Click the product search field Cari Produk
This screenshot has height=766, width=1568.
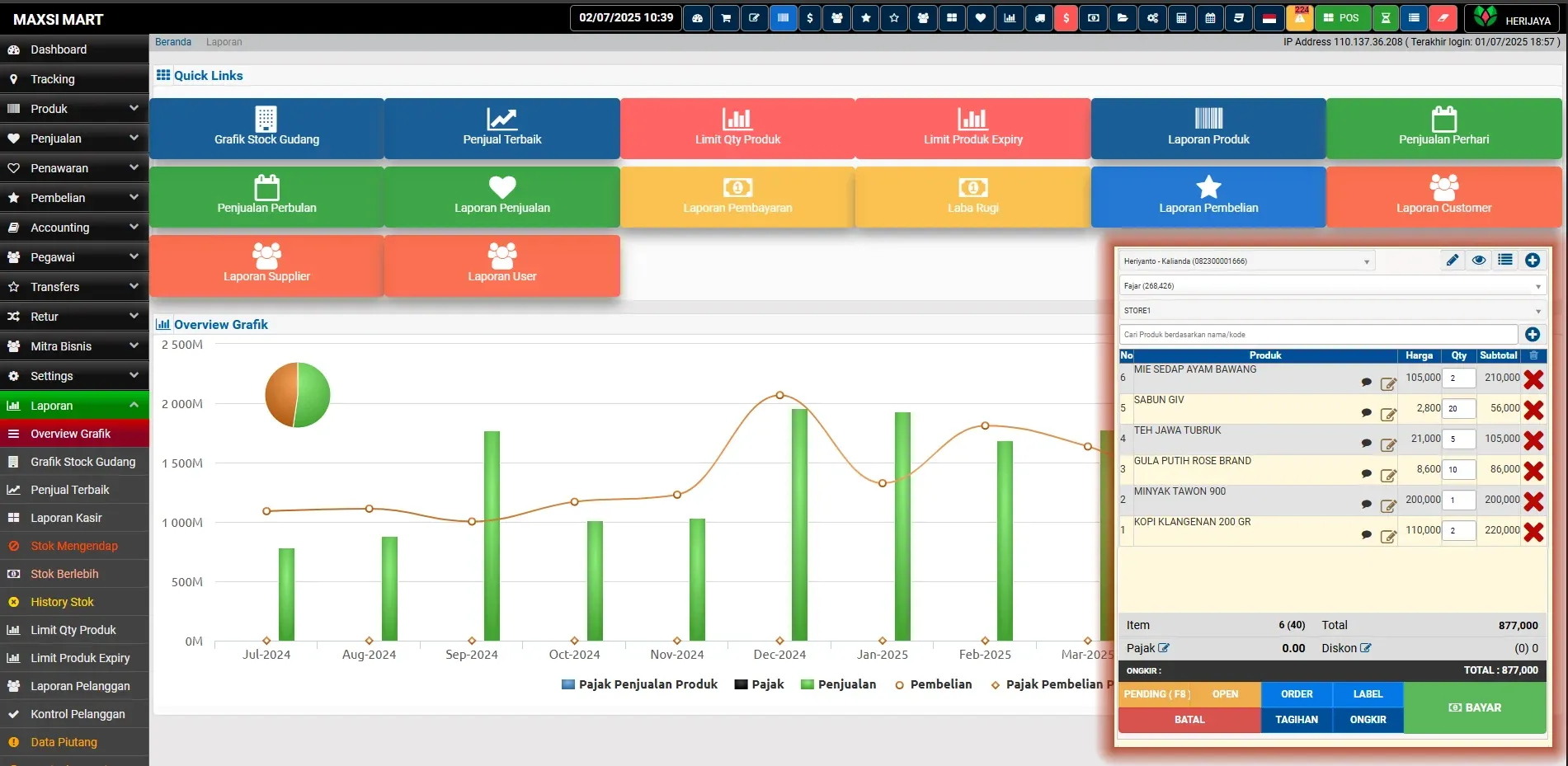1318,335
